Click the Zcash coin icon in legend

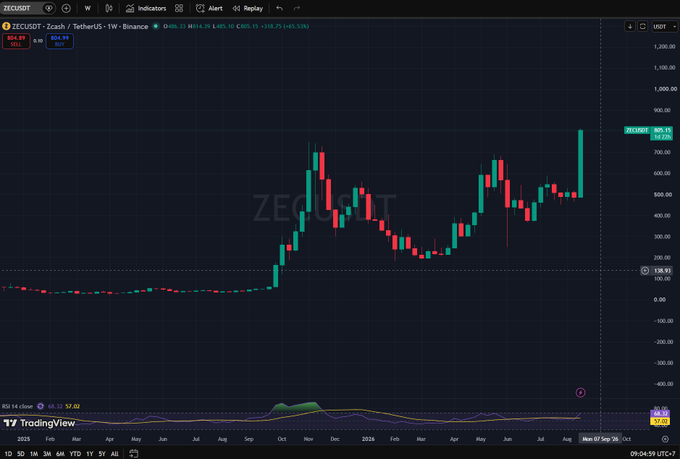click(6, 26)
